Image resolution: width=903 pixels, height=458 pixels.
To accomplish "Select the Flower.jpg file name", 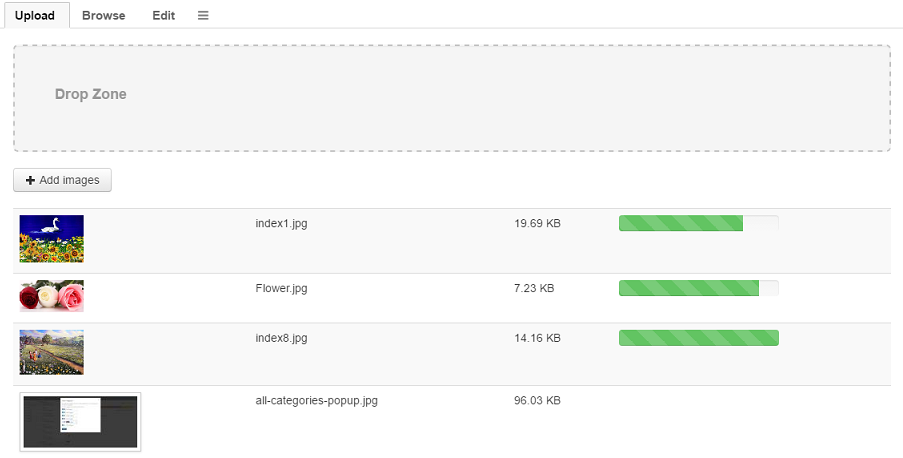I will [x=281, y=288].
